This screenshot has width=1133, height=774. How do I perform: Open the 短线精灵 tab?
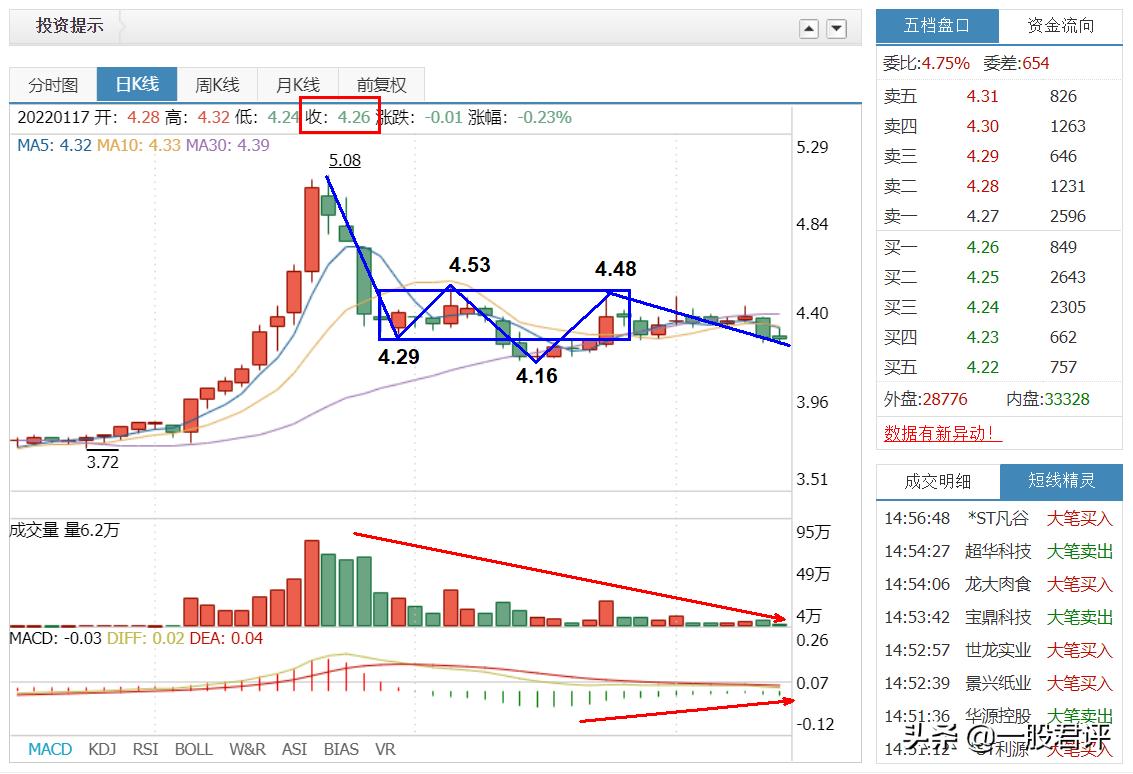click(1061, 481)
